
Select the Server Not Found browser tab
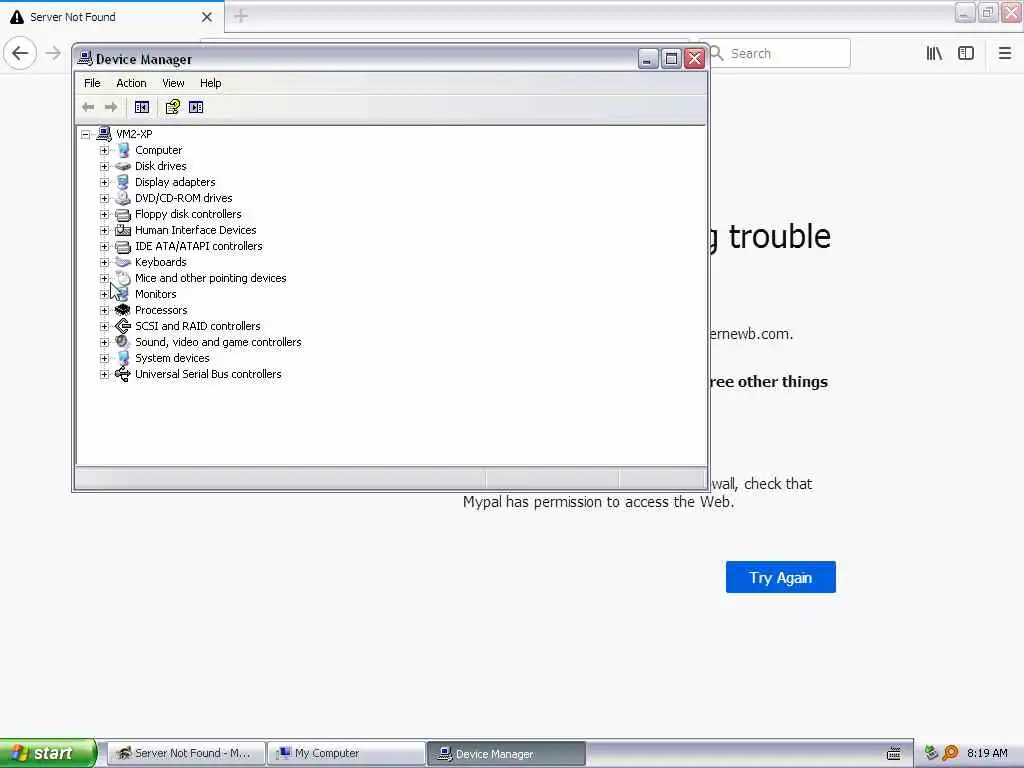[x=111, y=17]
